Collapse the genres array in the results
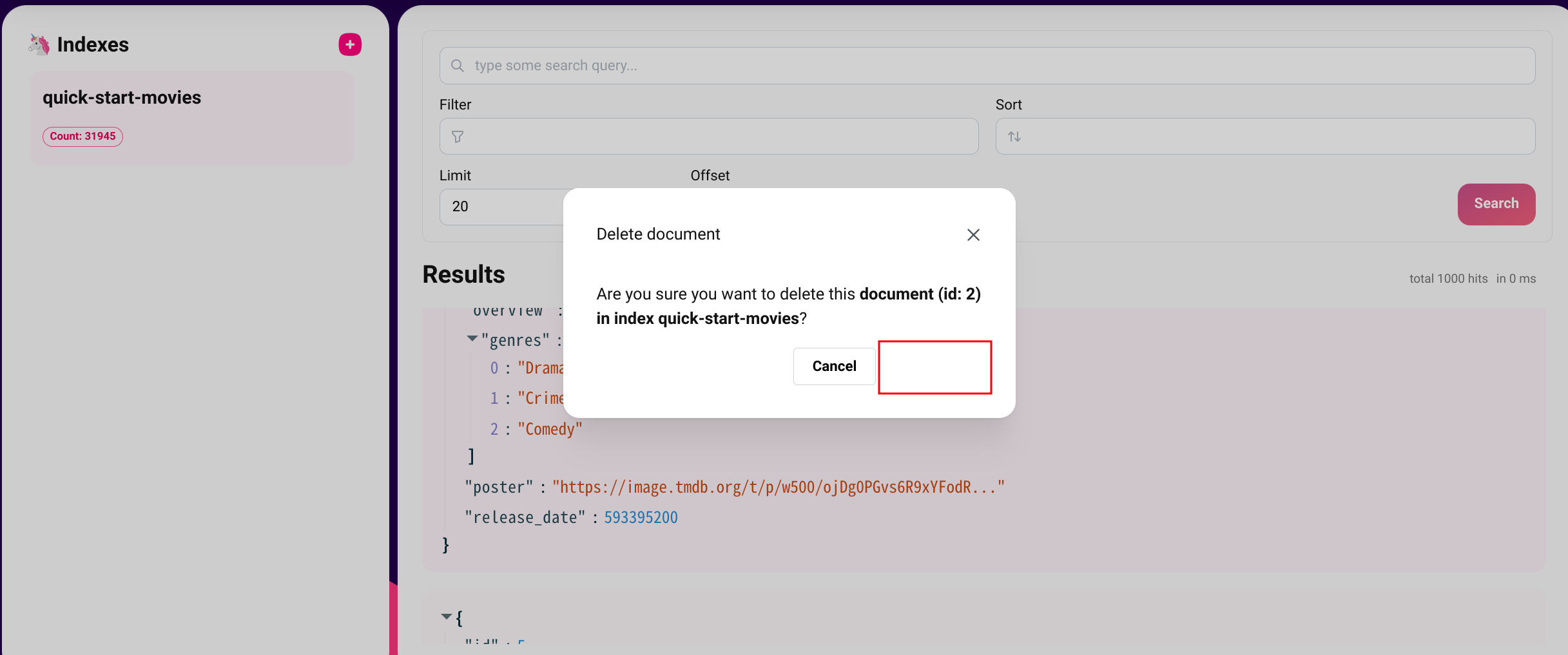This screenshot has width=1568, height=655. (x=472, y=339)
